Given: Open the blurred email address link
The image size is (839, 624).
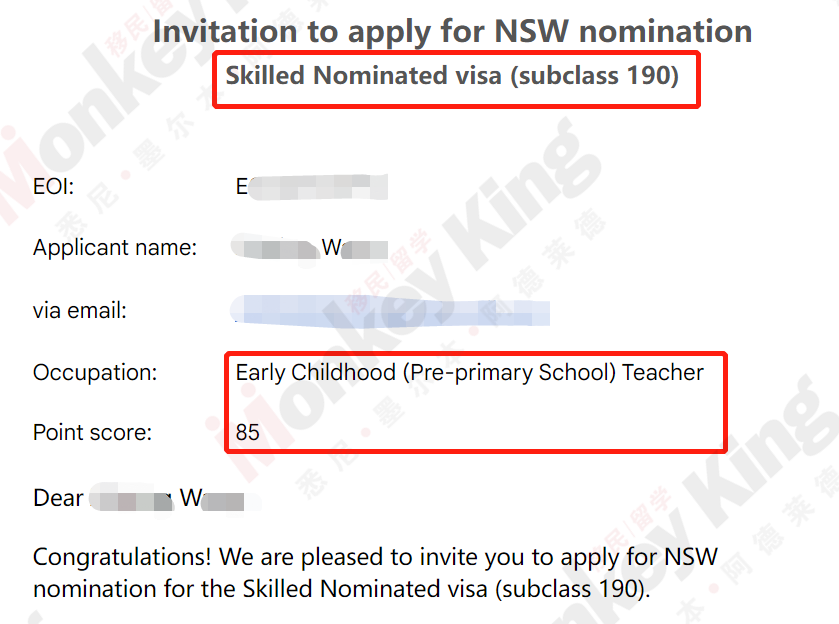Looking at the screenshot, I should pos(390,310).
